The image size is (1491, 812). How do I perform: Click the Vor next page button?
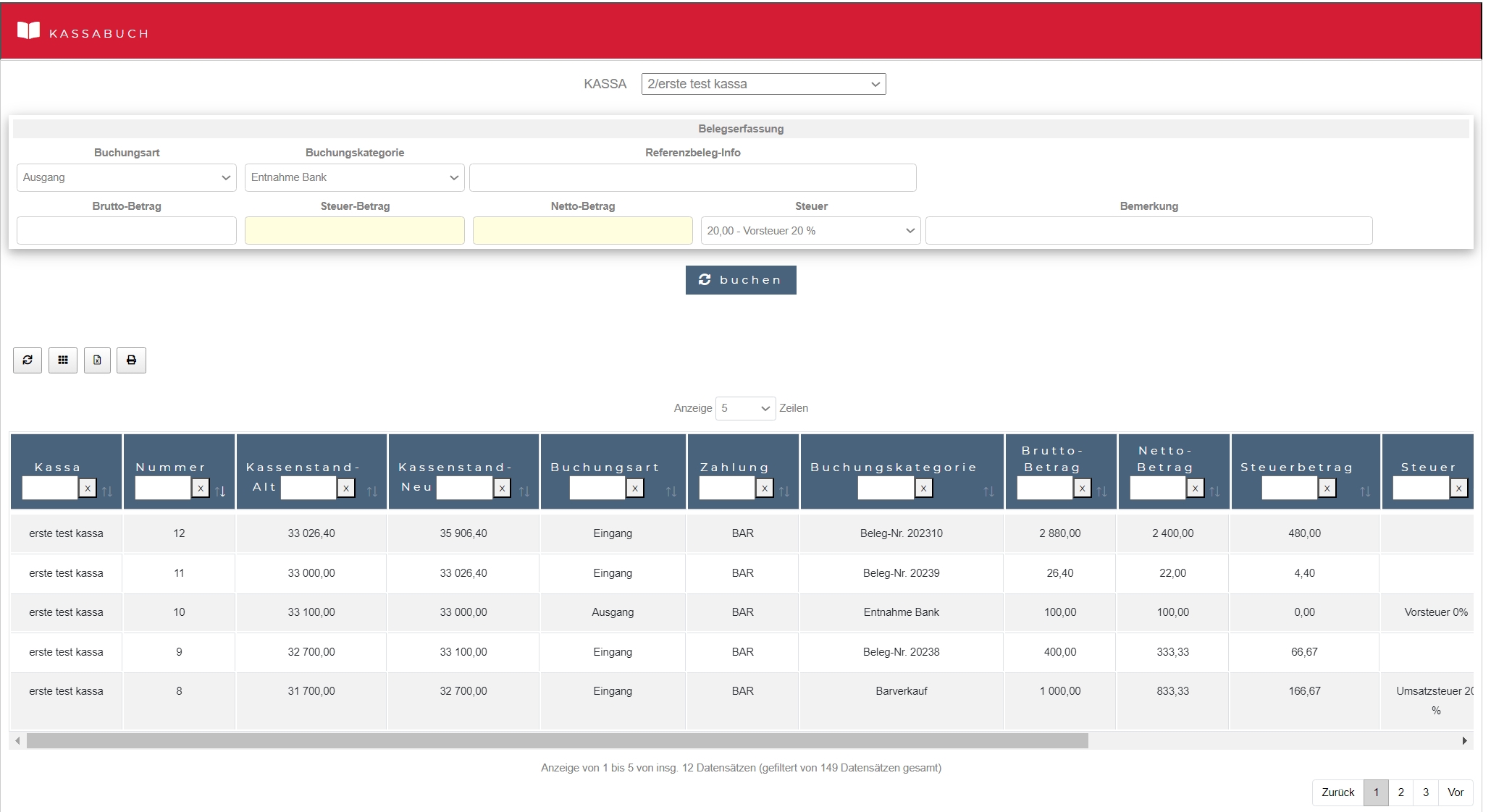[x=1456, y=792]
